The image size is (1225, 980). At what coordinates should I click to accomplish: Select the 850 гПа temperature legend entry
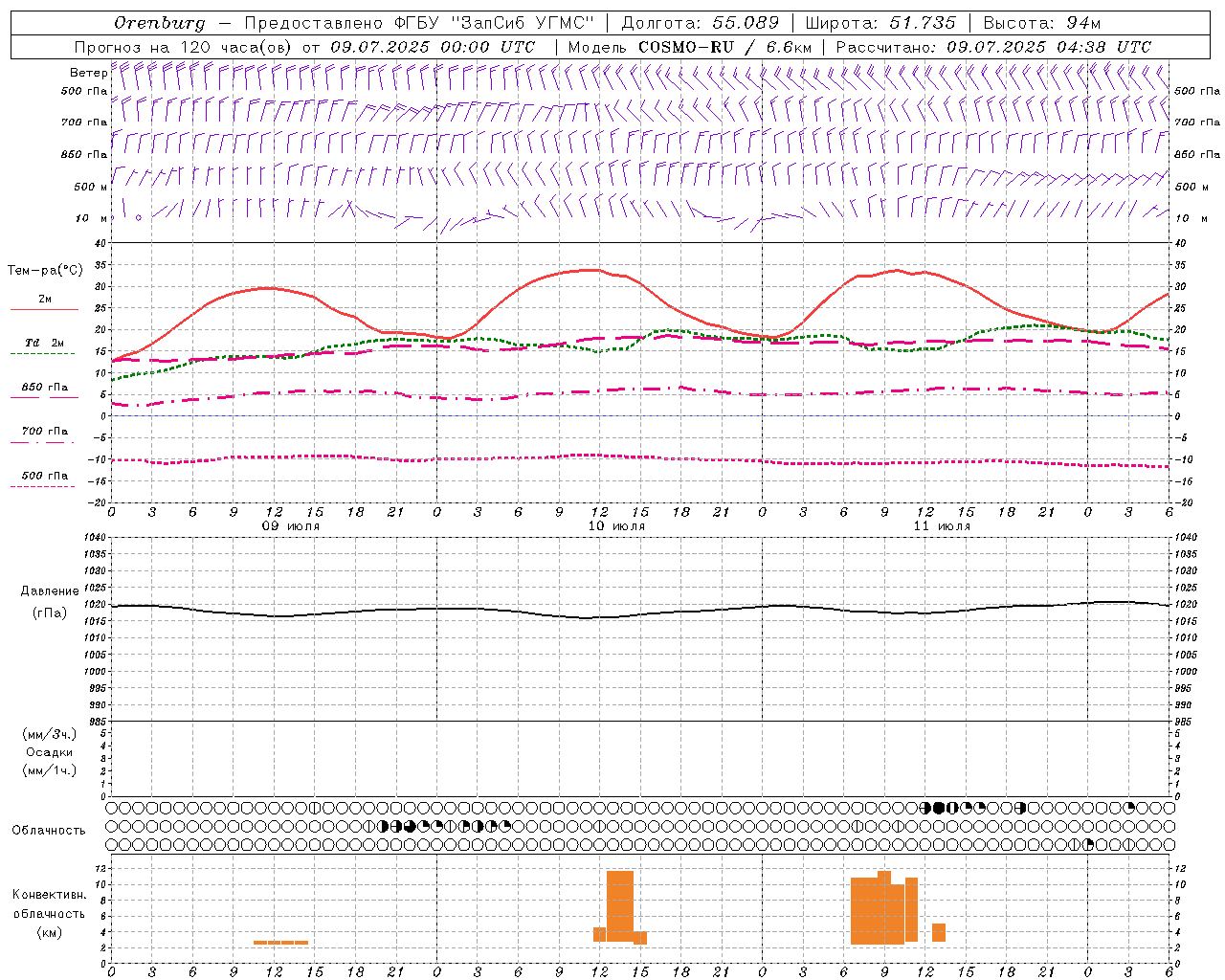[45, 388]
